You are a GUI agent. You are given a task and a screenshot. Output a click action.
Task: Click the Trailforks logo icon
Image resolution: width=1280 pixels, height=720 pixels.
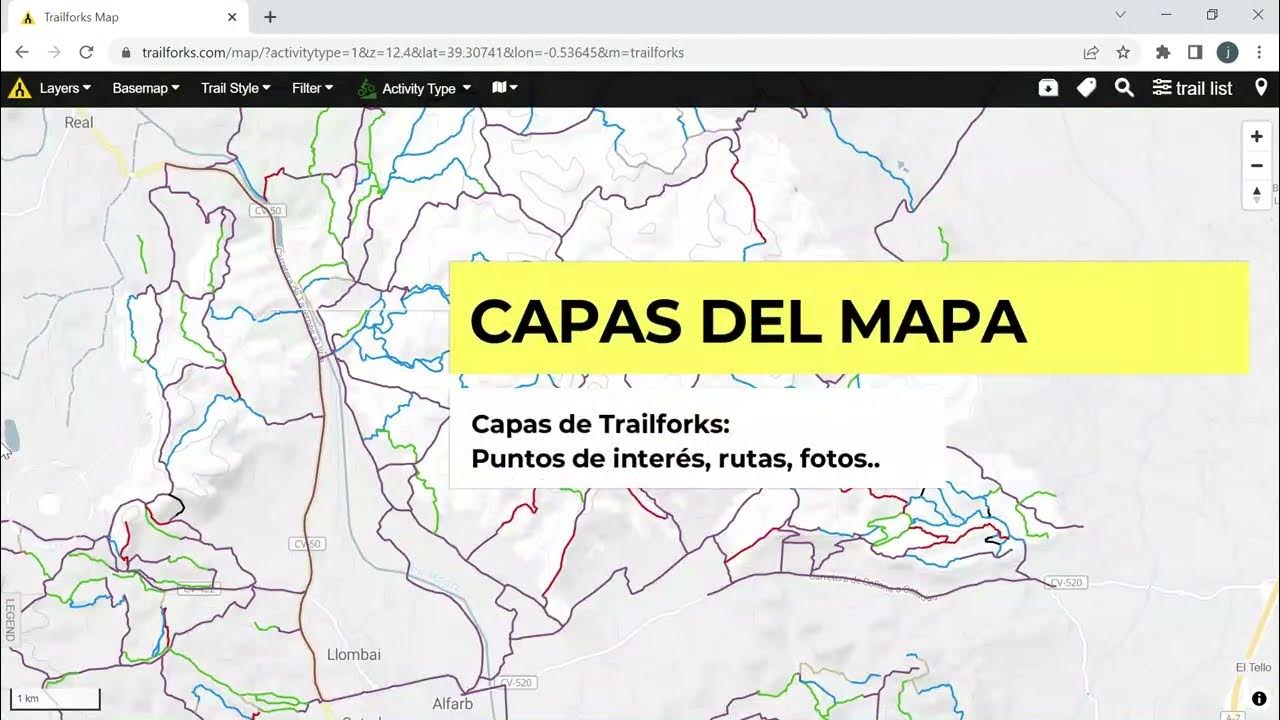click(19, 88)
